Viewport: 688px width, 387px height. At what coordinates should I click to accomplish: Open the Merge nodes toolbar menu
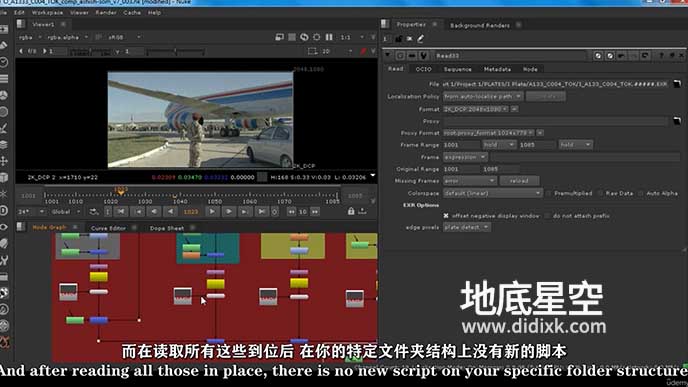[4, 144]
